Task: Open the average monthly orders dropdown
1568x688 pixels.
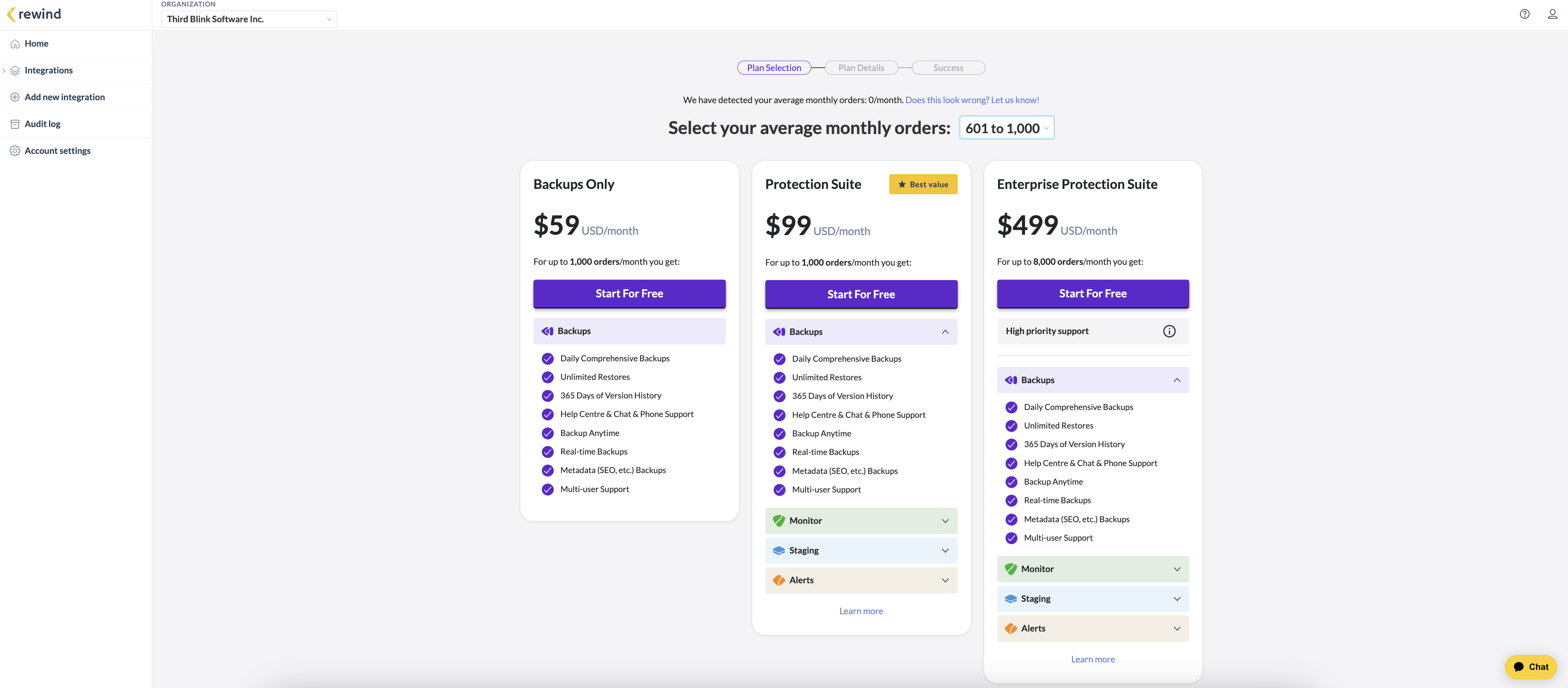Action: point(1006,128)
